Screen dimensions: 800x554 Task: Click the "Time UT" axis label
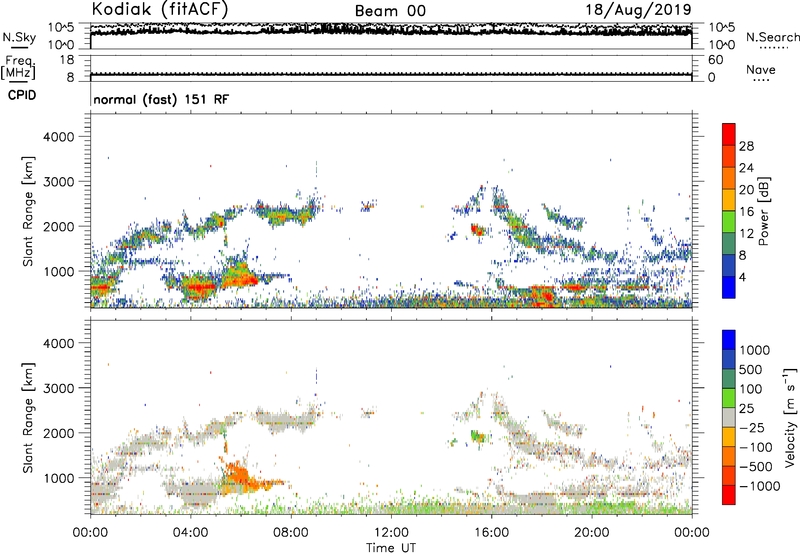coord(391,548)
